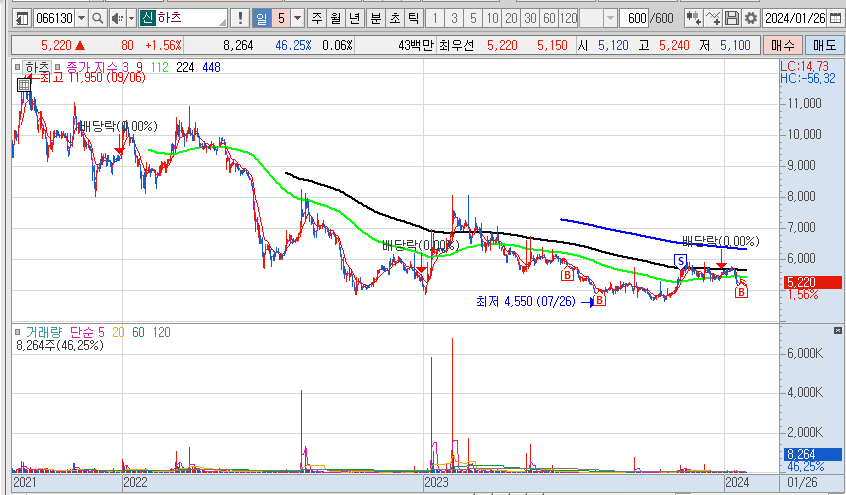Select tick 틱 chart period
Image resolution: width=846 pixels, height=495 pixels.
(413, 18)
